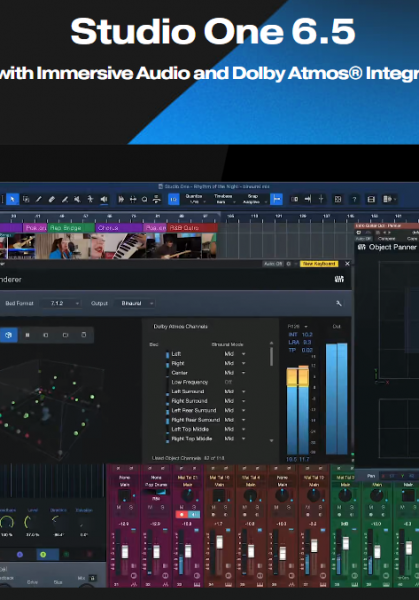Select the Mute tool

coord(77,199)
